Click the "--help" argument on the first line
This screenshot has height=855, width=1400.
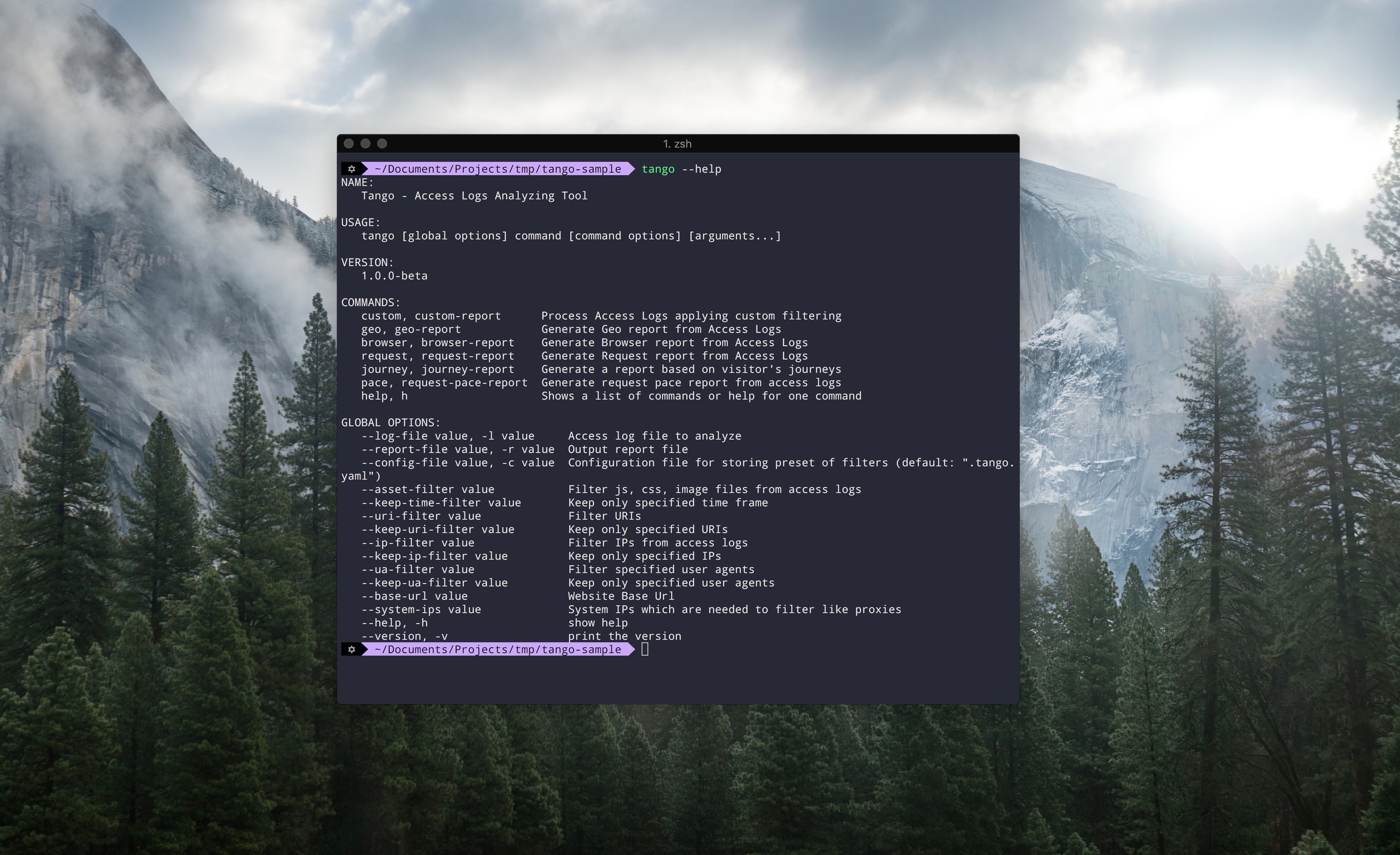pyautogui.click(x=701, y=169)
